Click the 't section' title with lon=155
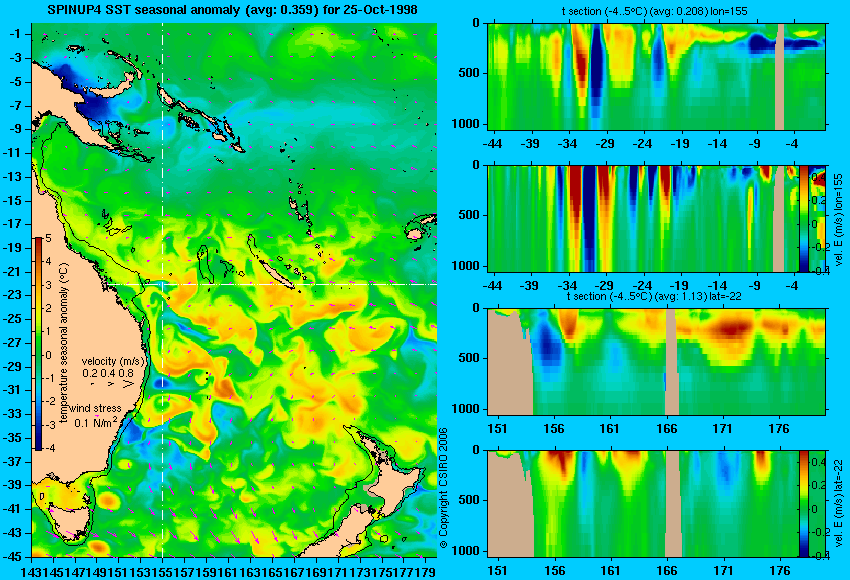The width and height of the screenshot is (850, 580). tap(654, 11)
